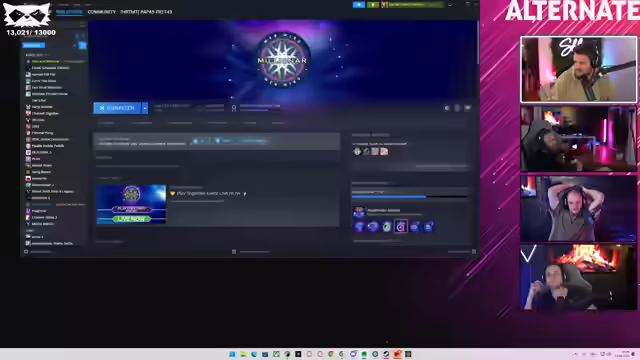Open game settings gear icon

[447, 108]
